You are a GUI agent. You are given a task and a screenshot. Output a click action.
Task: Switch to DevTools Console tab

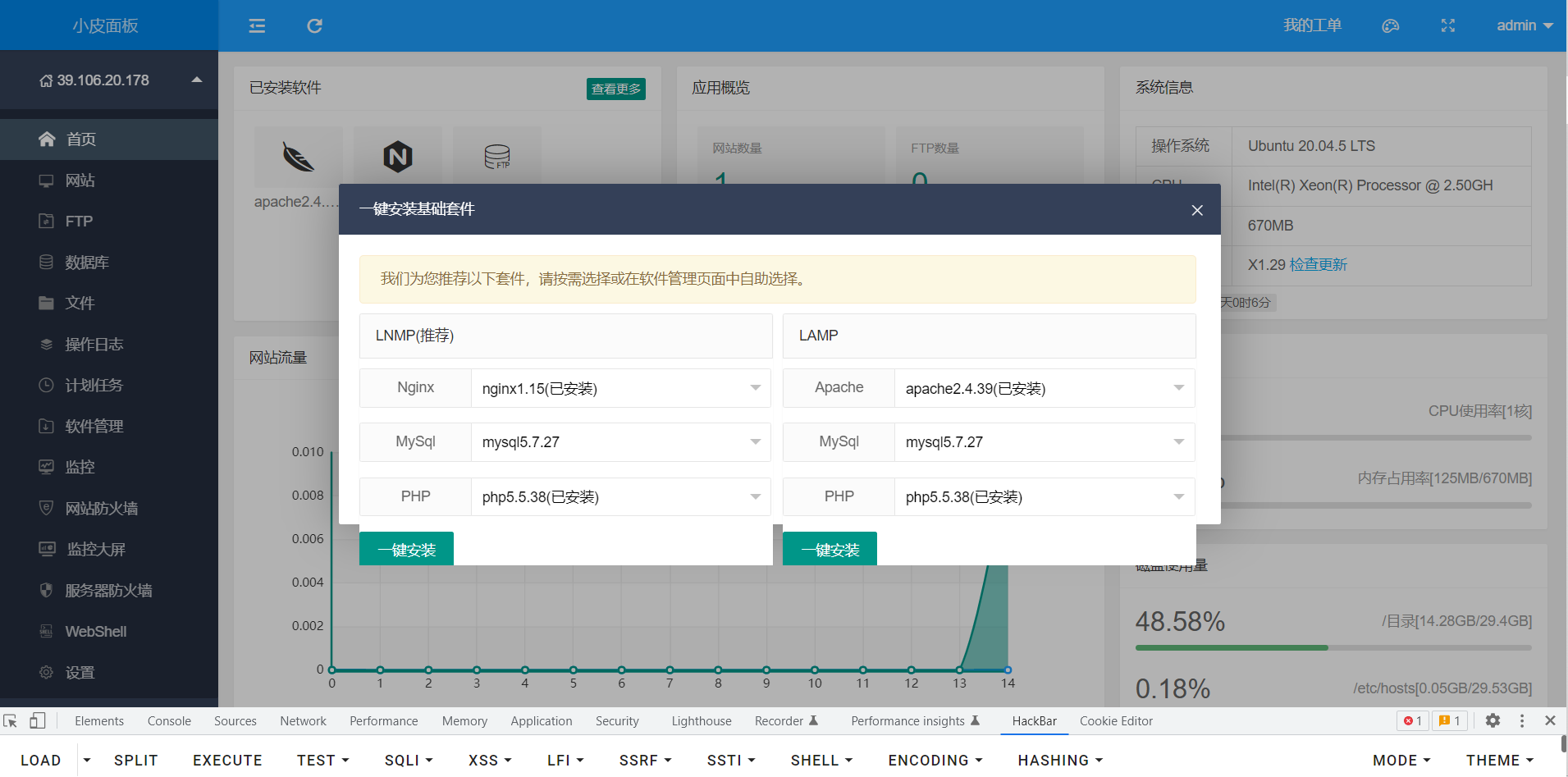pyautogui.click(x=169, y=720)
